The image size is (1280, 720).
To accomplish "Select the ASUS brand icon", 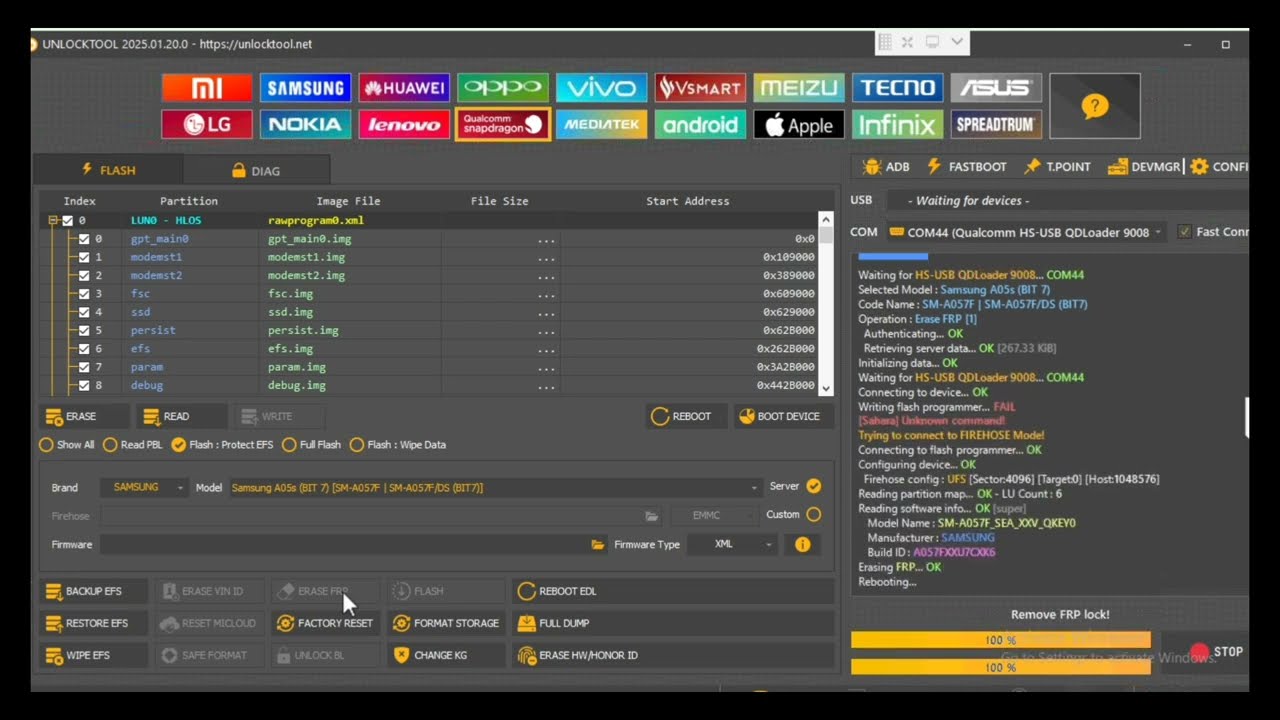I will pos(996,88).
